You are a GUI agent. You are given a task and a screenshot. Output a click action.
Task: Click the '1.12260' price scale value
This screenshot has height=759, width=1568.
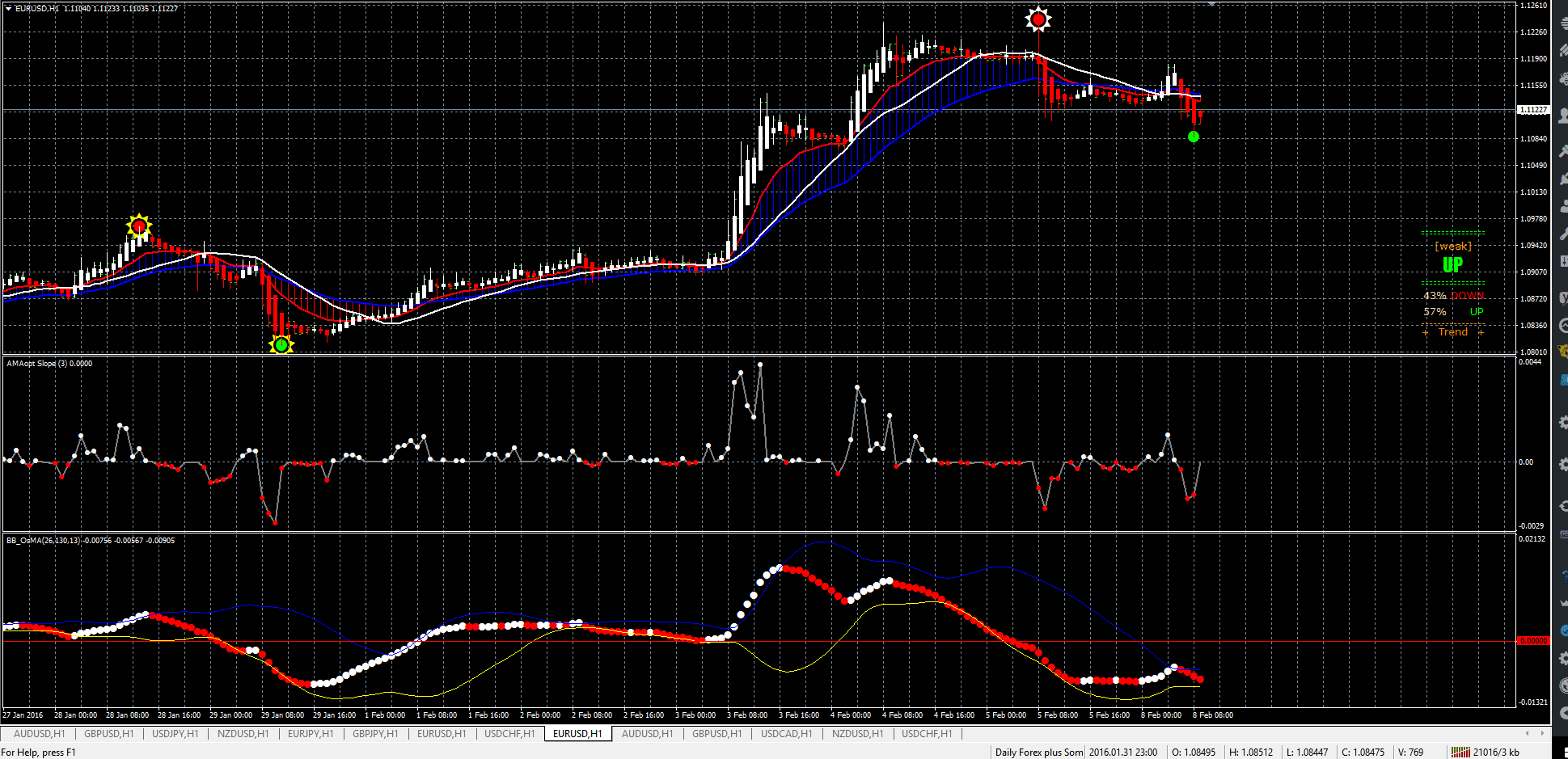pyautogui.click(x=1533, y=32)
